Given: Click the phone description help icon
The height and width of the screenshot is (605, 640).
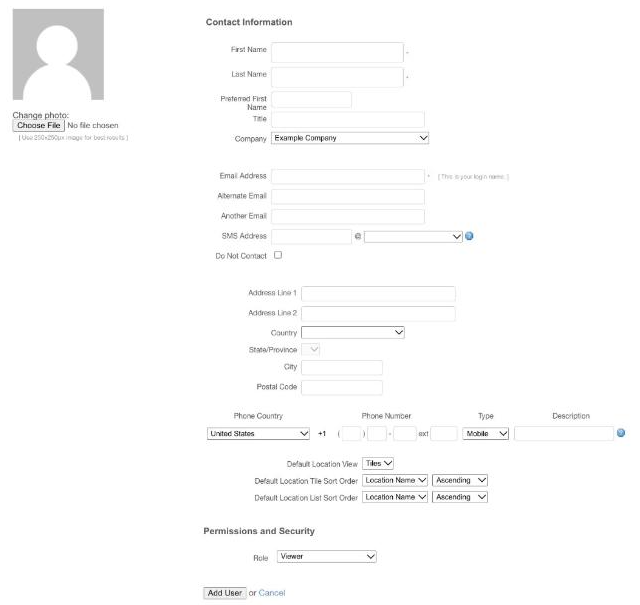Looking at the screenshot, I should [621, 433].
